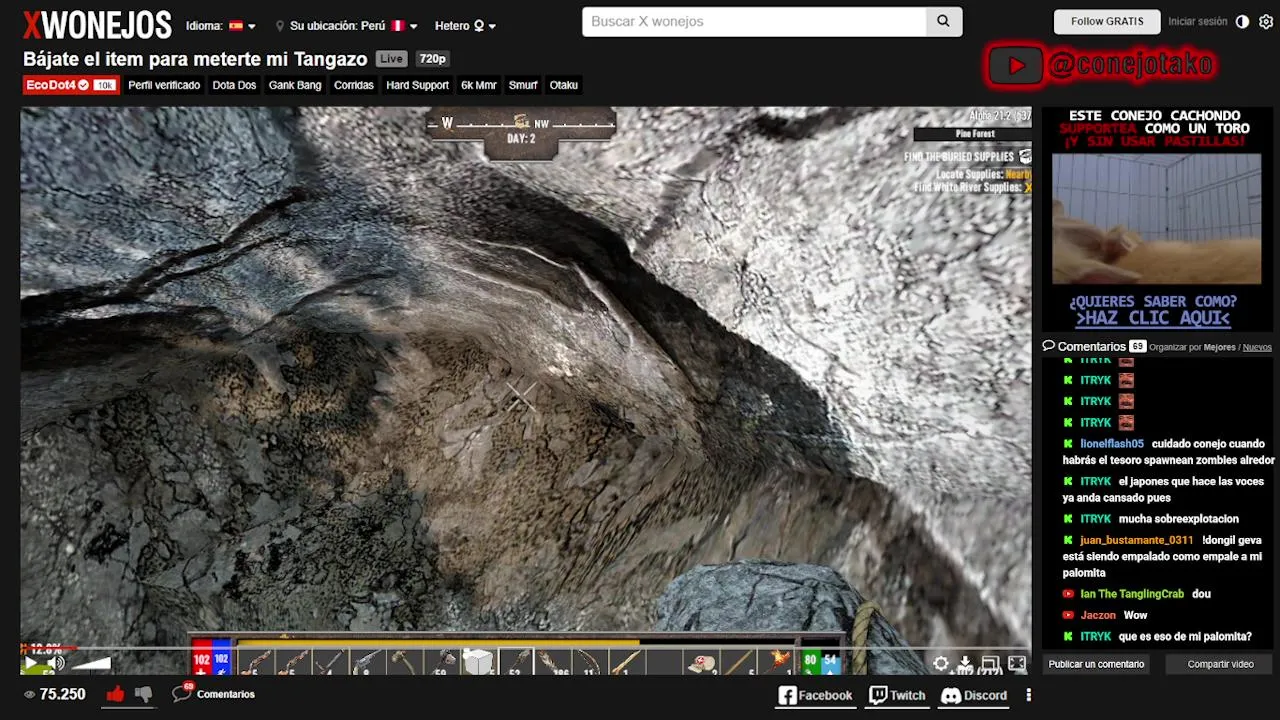Click the Iniciar sesión link

(x=1197, y=21)
